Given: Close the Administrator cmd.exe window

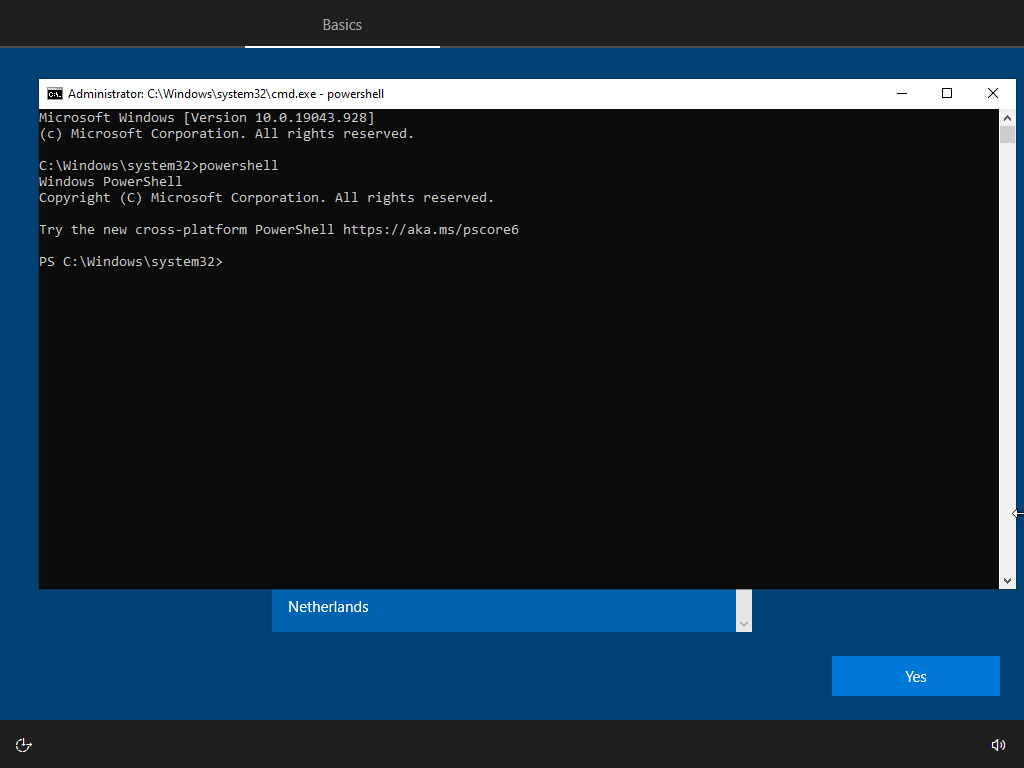Looking at the screenshot, I should 993,93.
